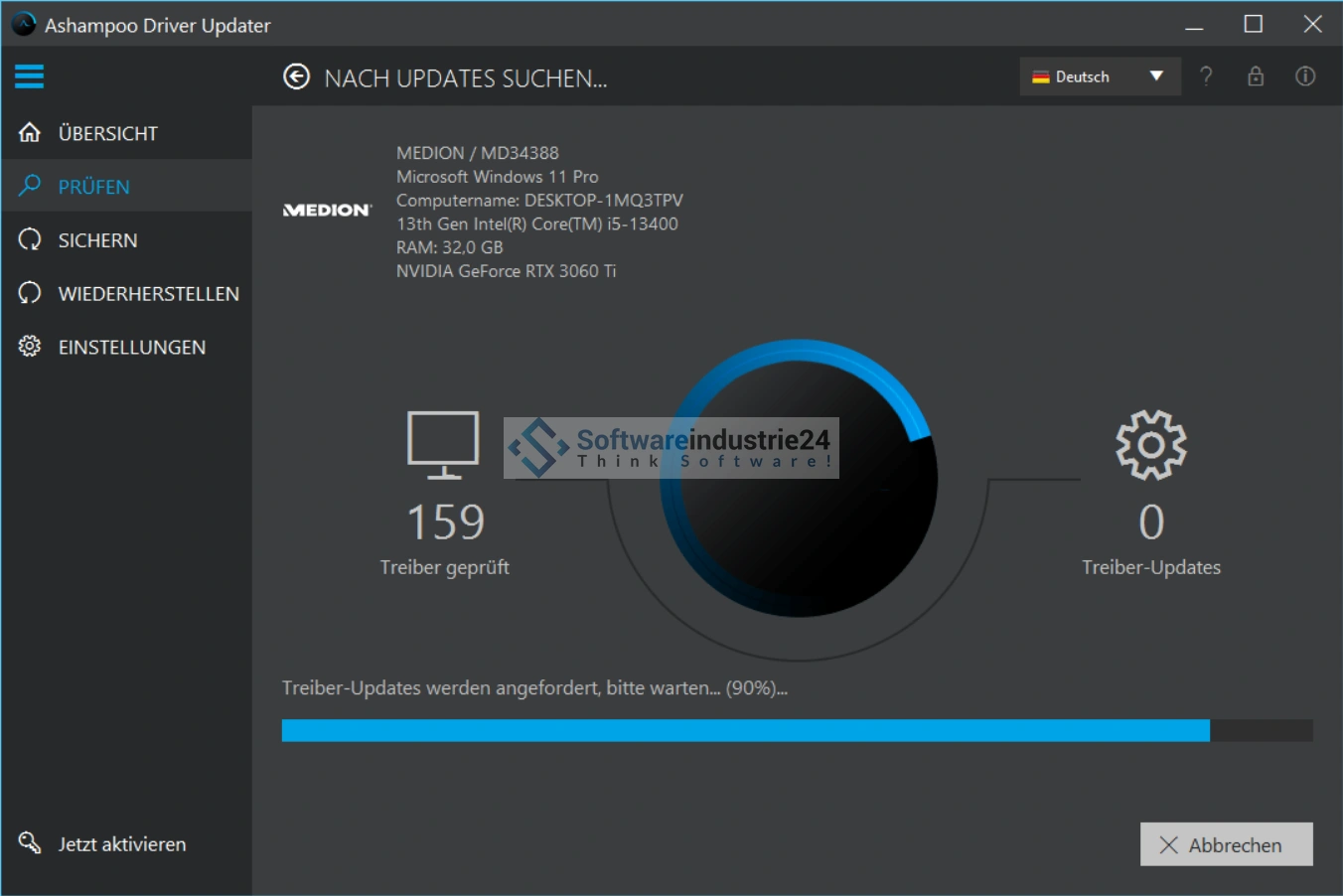Open the info circle icon
1343x896 pixels.
point(1305,76)
